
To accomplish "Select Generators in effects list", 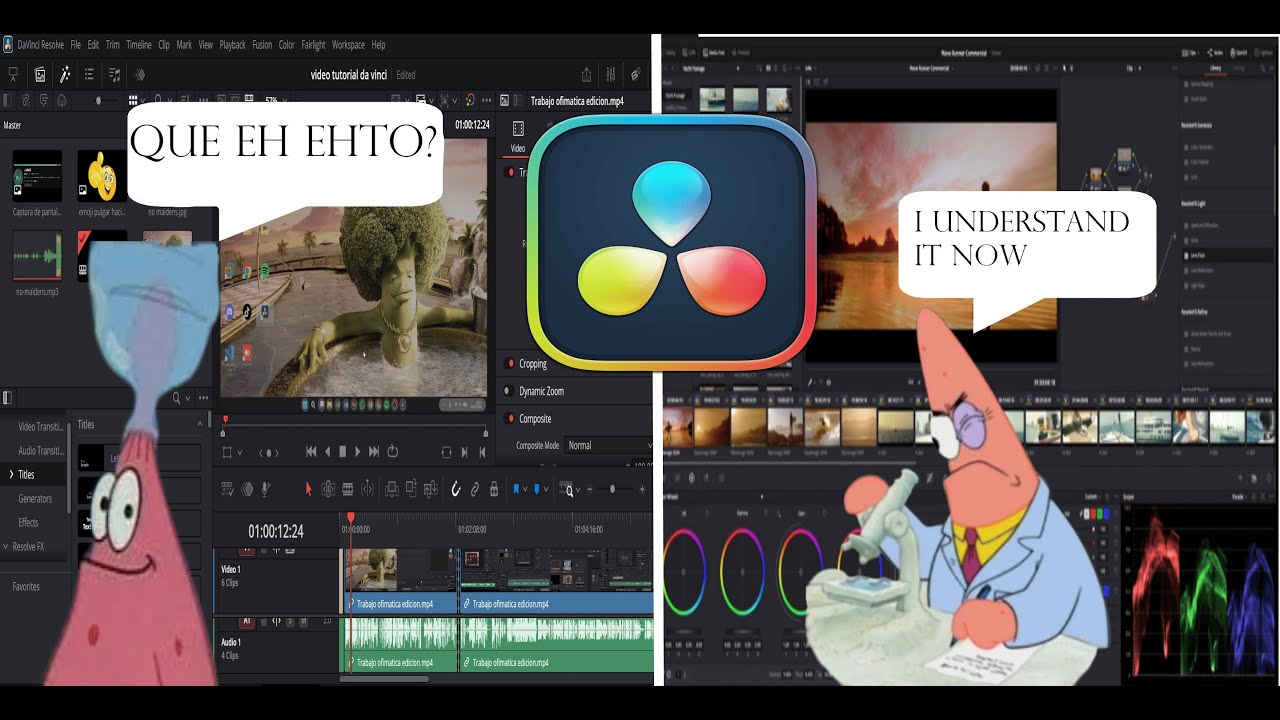I will click(35, 498).
